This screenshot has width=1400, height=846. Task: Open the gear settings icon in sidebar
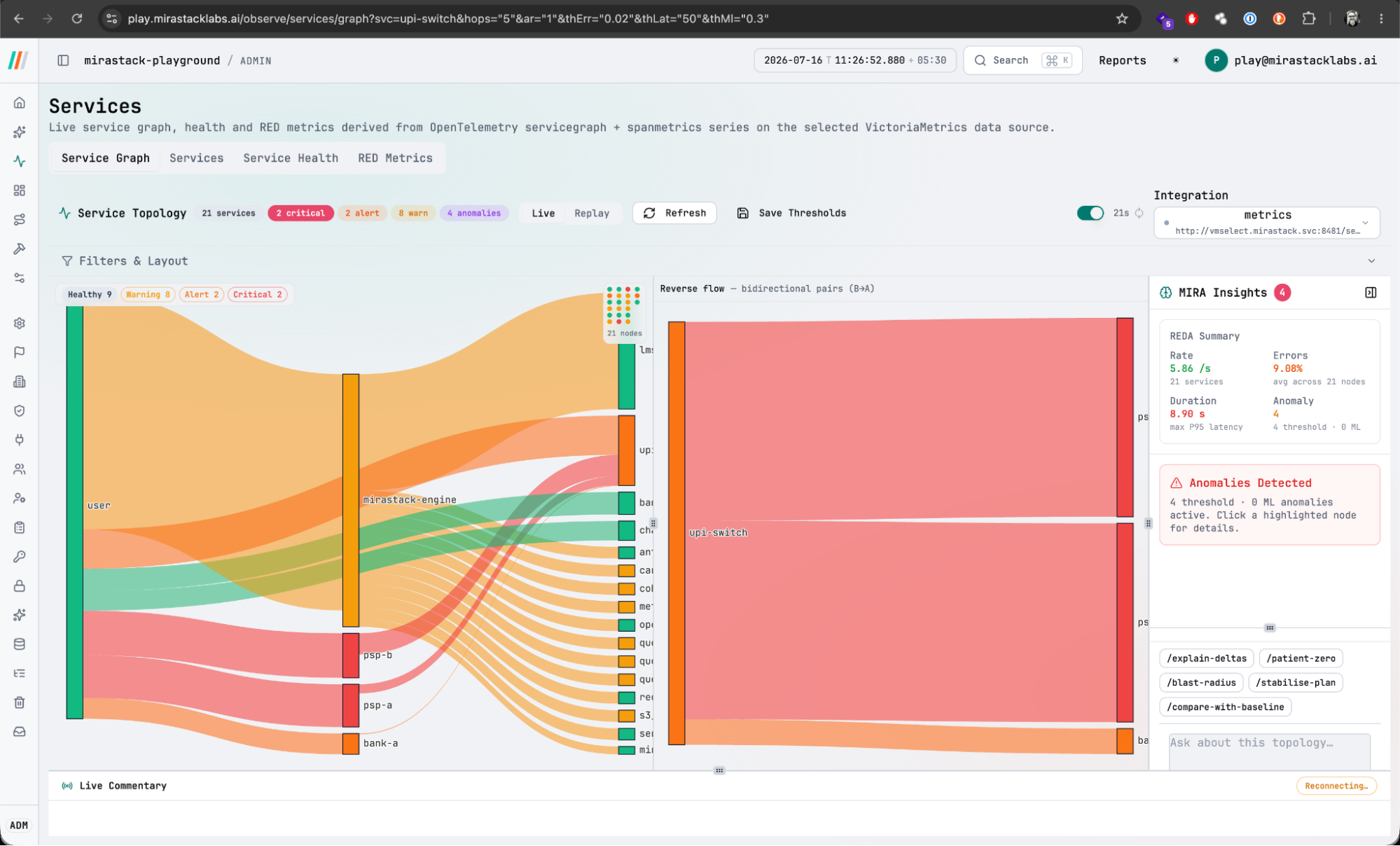pyautogui.click(x=20, y=323)
